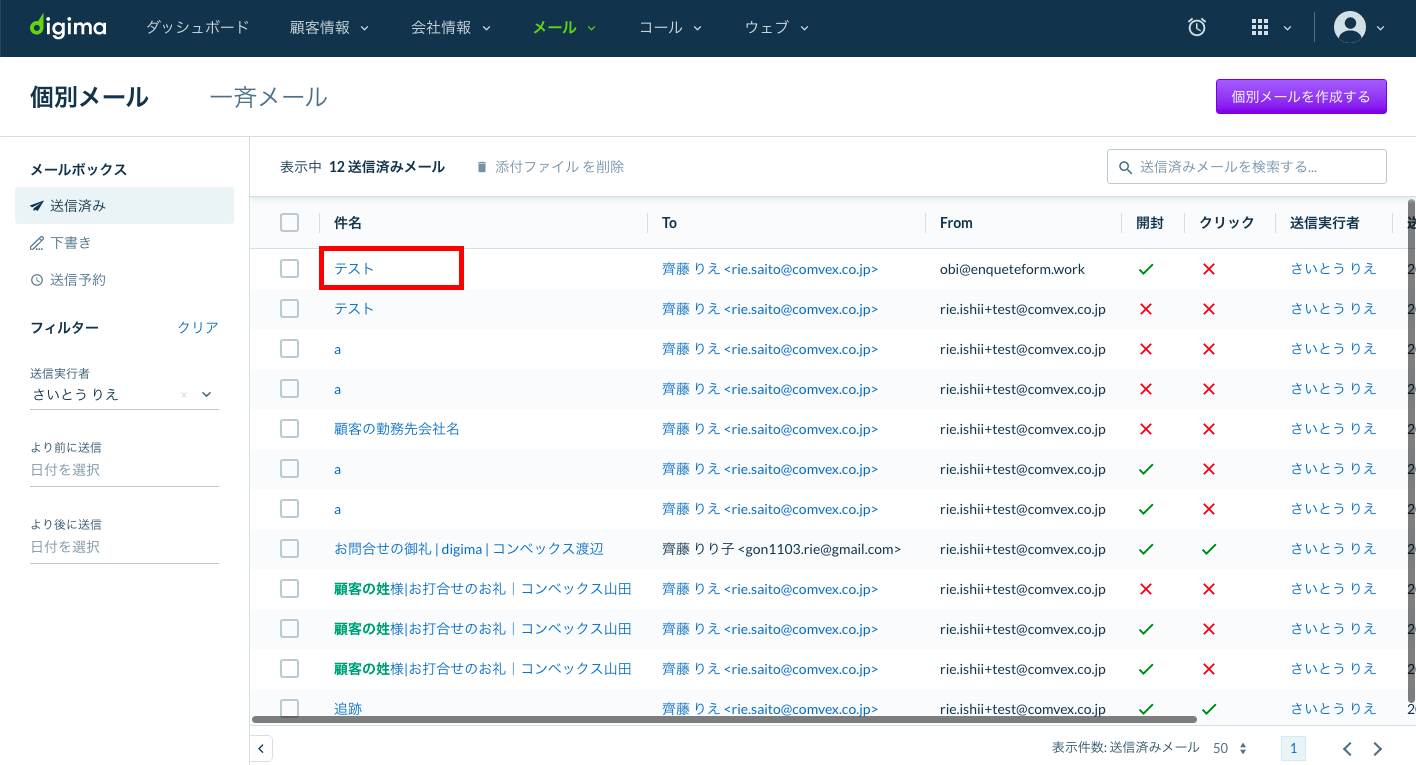Open the alarm clock reminders icon
1416x765 pixels.
(1197, 28)
